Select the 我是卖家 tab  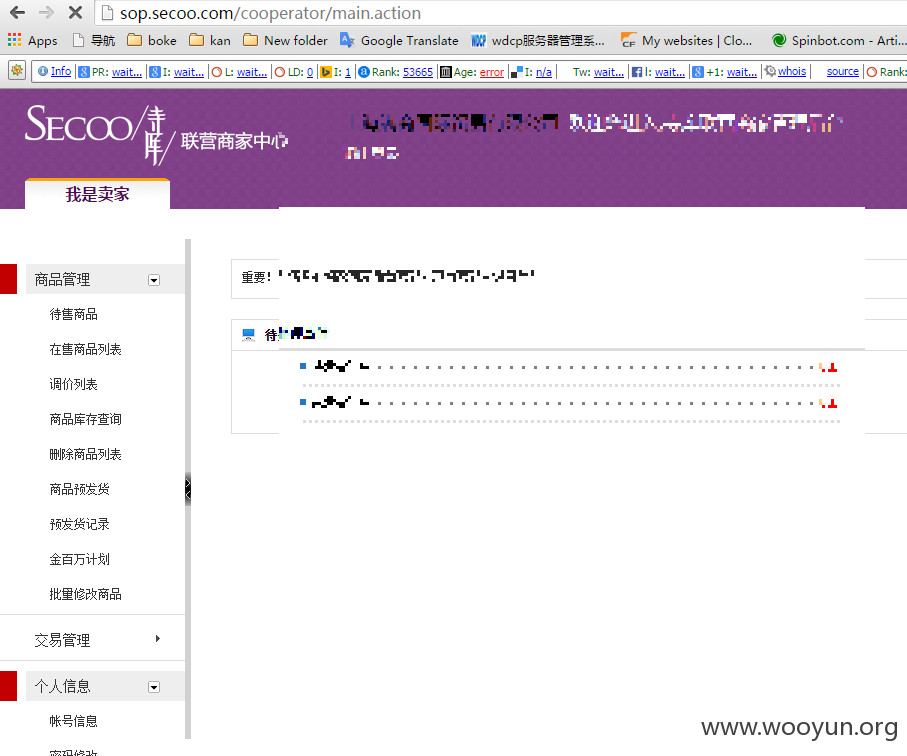pyautogui.click(x=97, y=194)
